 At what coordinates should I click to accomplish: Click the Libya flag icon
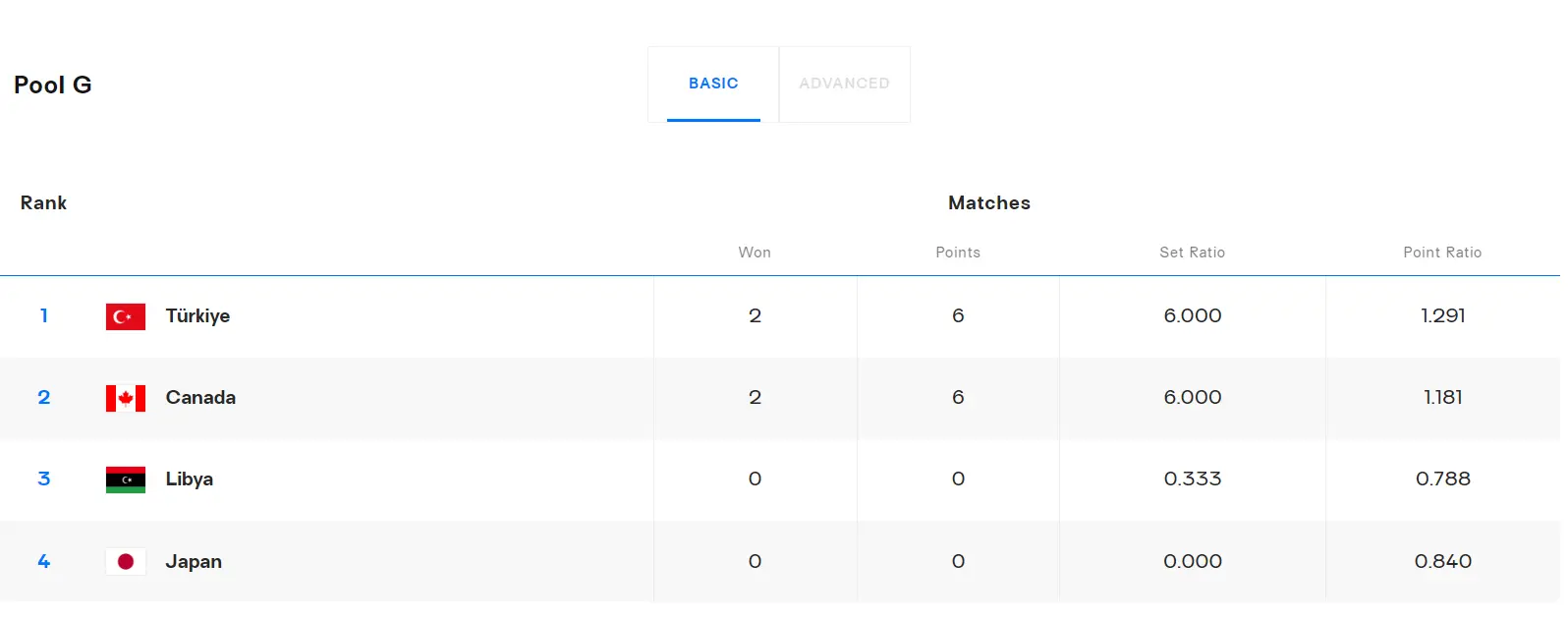click(x=126, y=479)
